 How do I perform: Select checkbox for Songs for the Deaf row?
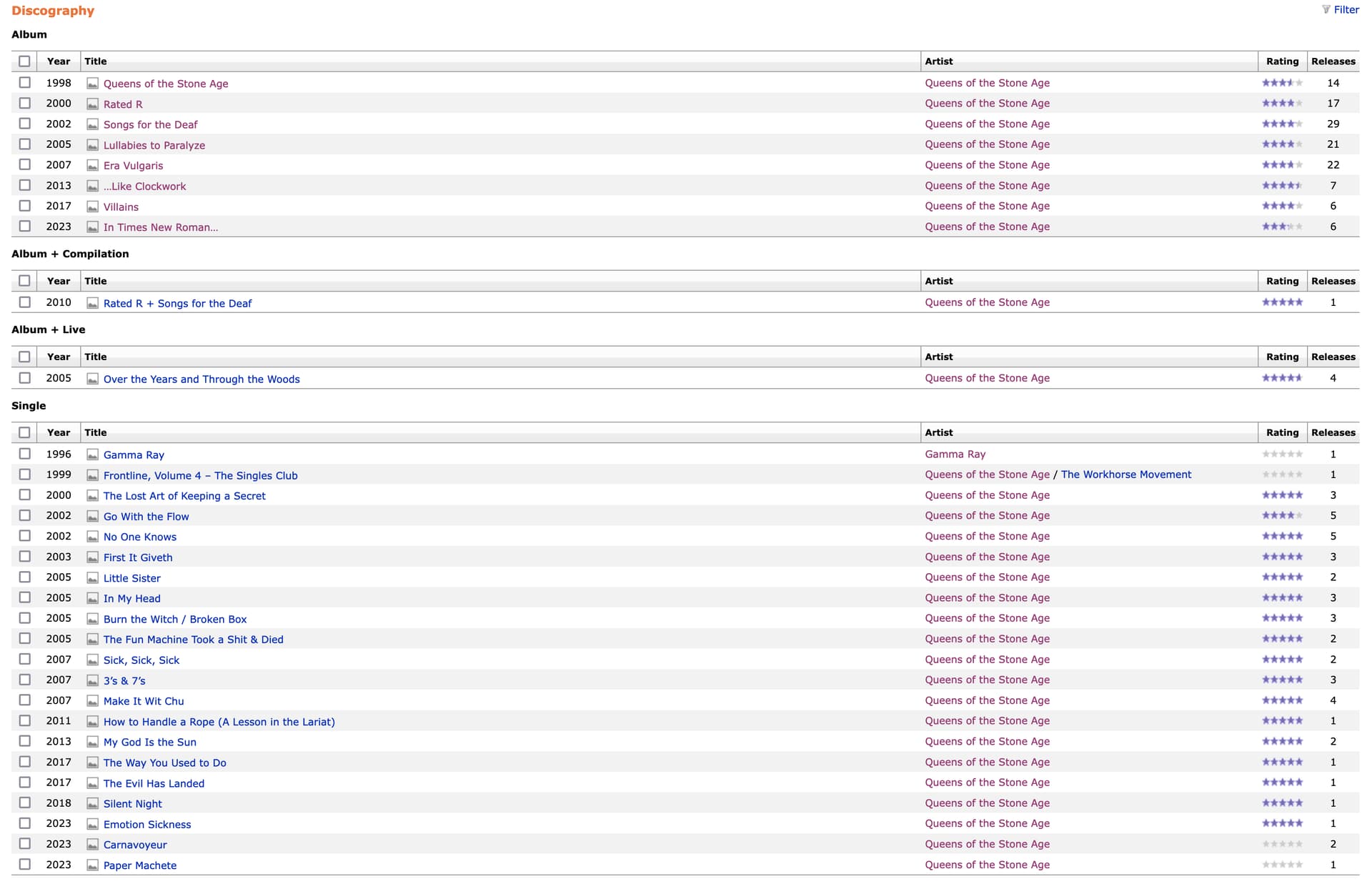coord(25,124)
